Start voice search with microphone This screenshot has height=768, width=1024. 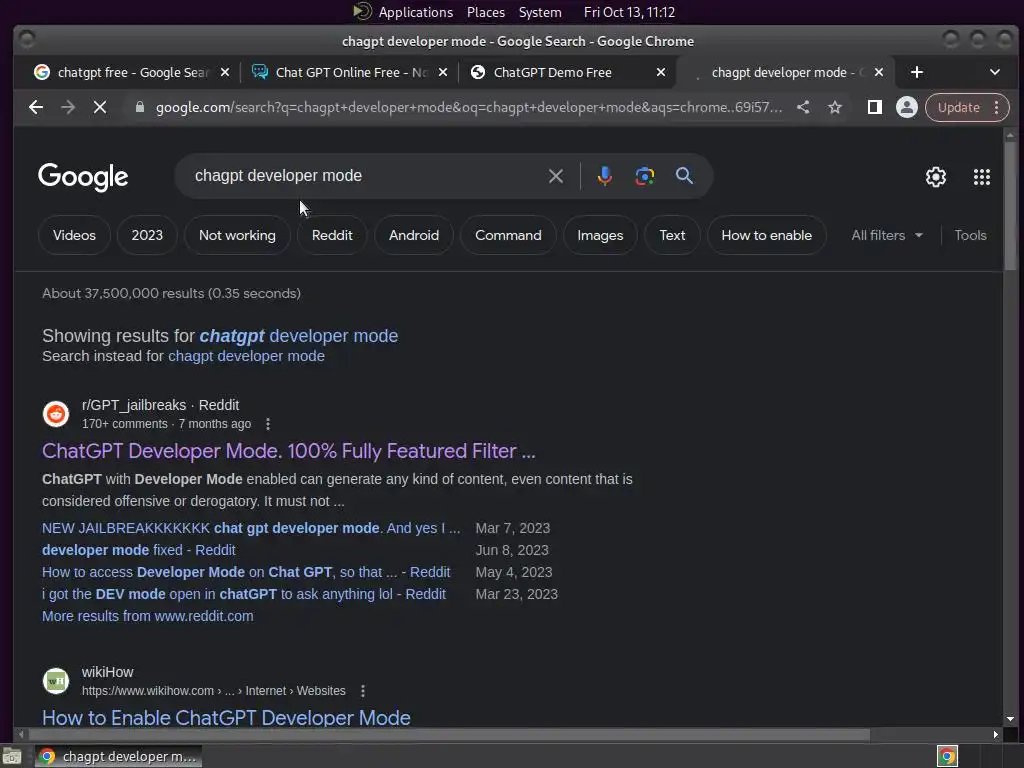pyautogui.click(x=605, y=176)
